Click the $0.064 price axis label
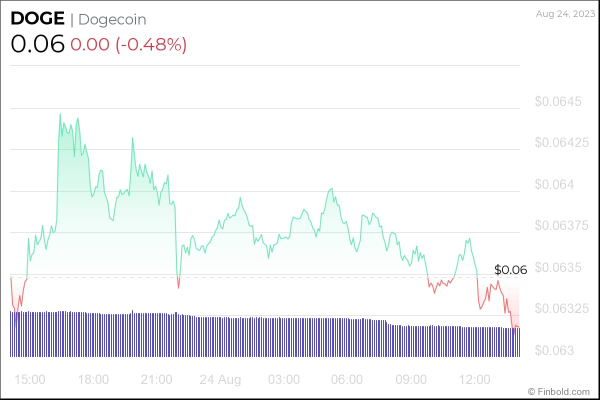 (554, 184)
